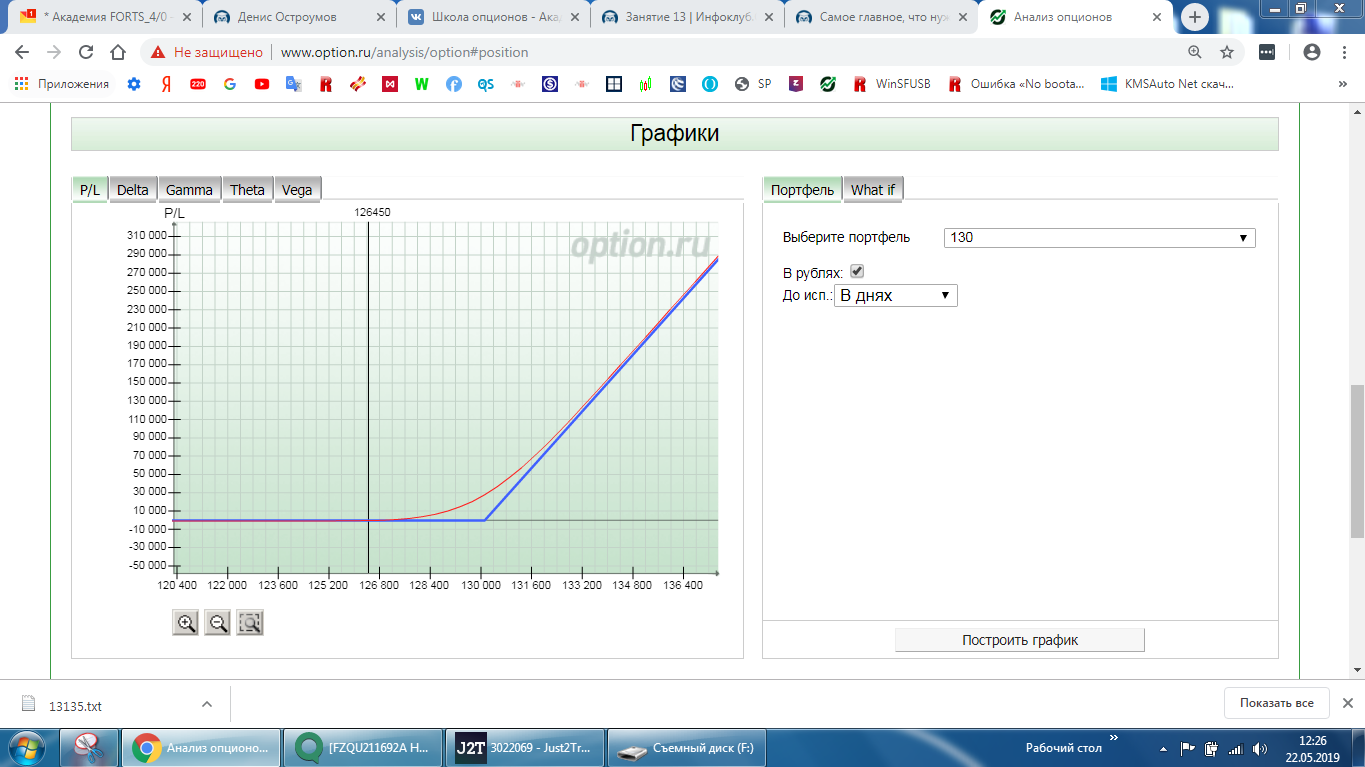Open the page zoom magnifier in address bar
1365x767 pixels.
tap(1195, 52)
